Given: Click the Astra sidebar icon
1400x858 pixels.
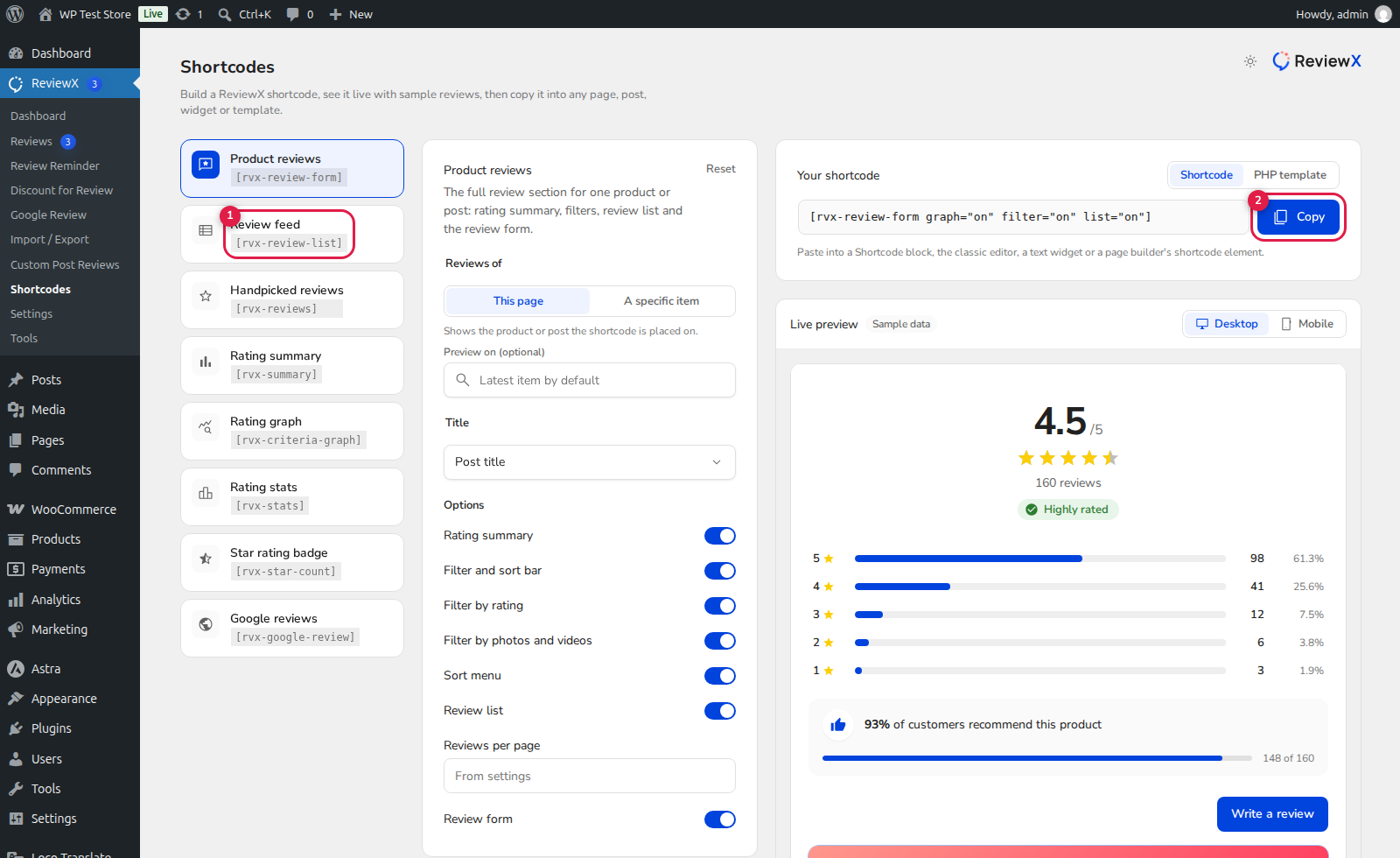Looking at the screenshot, I should [x=16, y=669].
